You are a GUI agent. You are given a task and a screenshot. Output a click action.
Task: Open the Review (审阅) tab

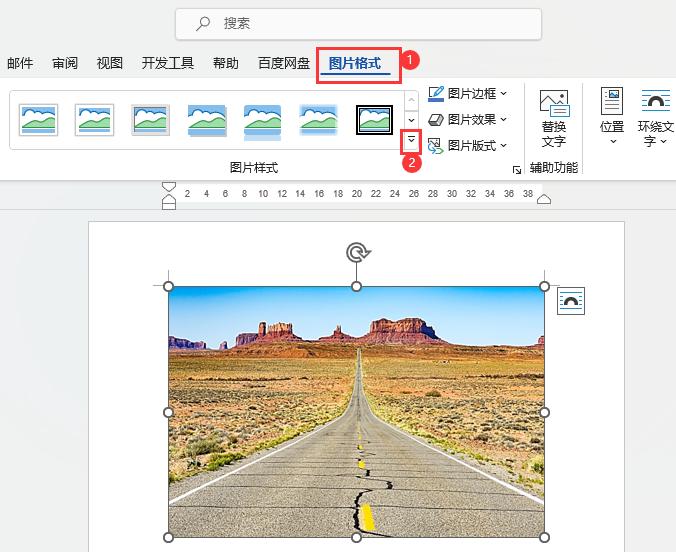(x=65, y=63)
